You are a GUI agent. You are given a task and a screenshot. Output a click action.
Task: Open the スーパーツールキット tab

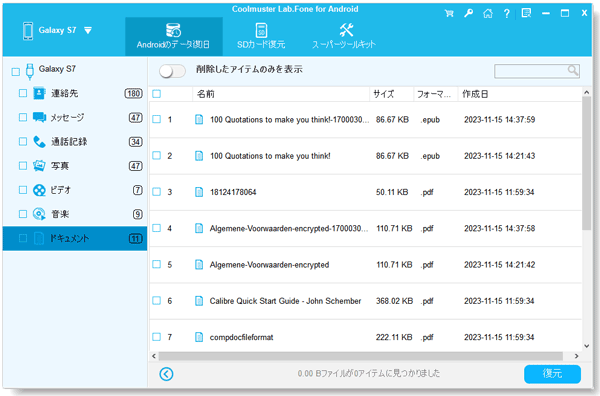(344, 37)
